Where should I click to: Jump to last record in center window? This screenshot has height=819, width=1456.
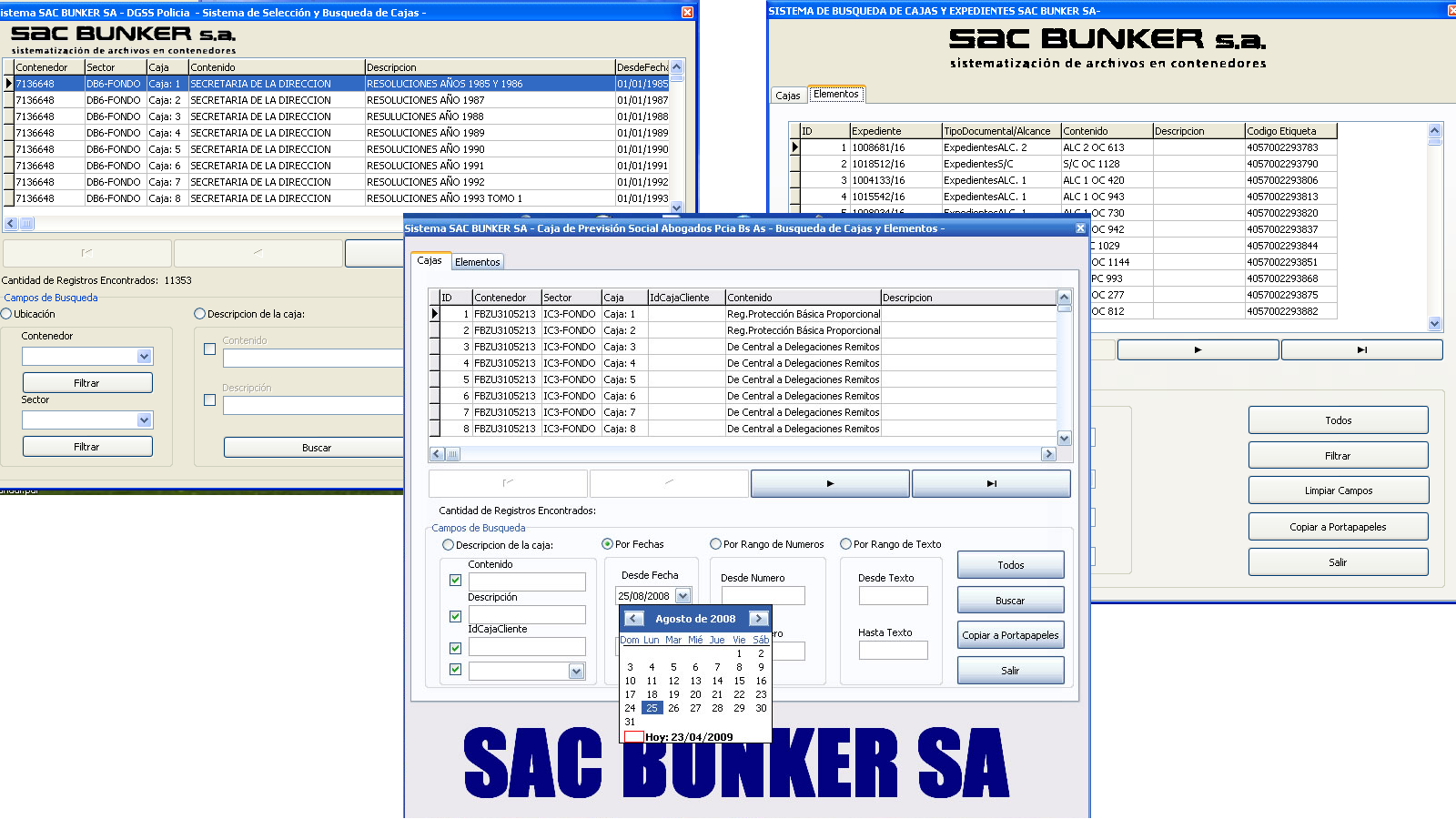(991, 483)
